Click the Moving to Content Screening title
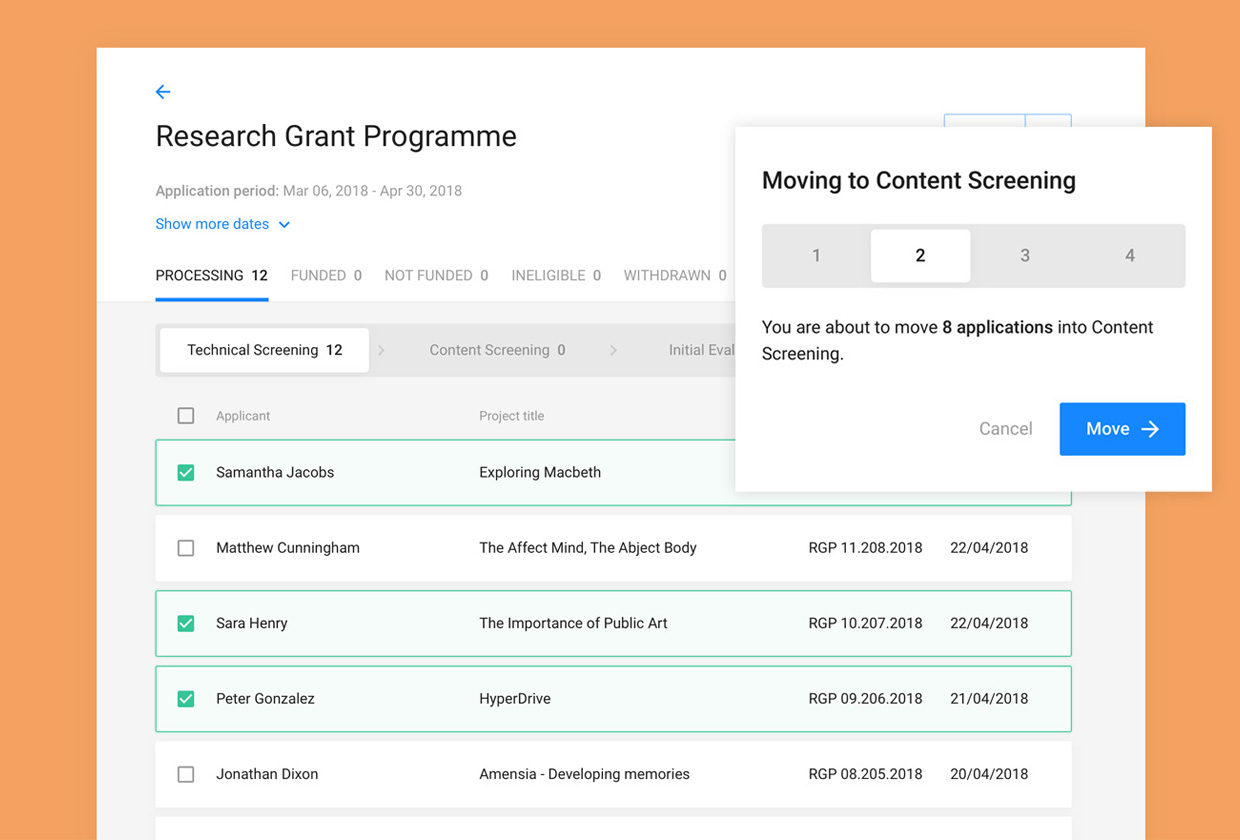The height and width of the screenshot is (840, 1240). point(919,181)
